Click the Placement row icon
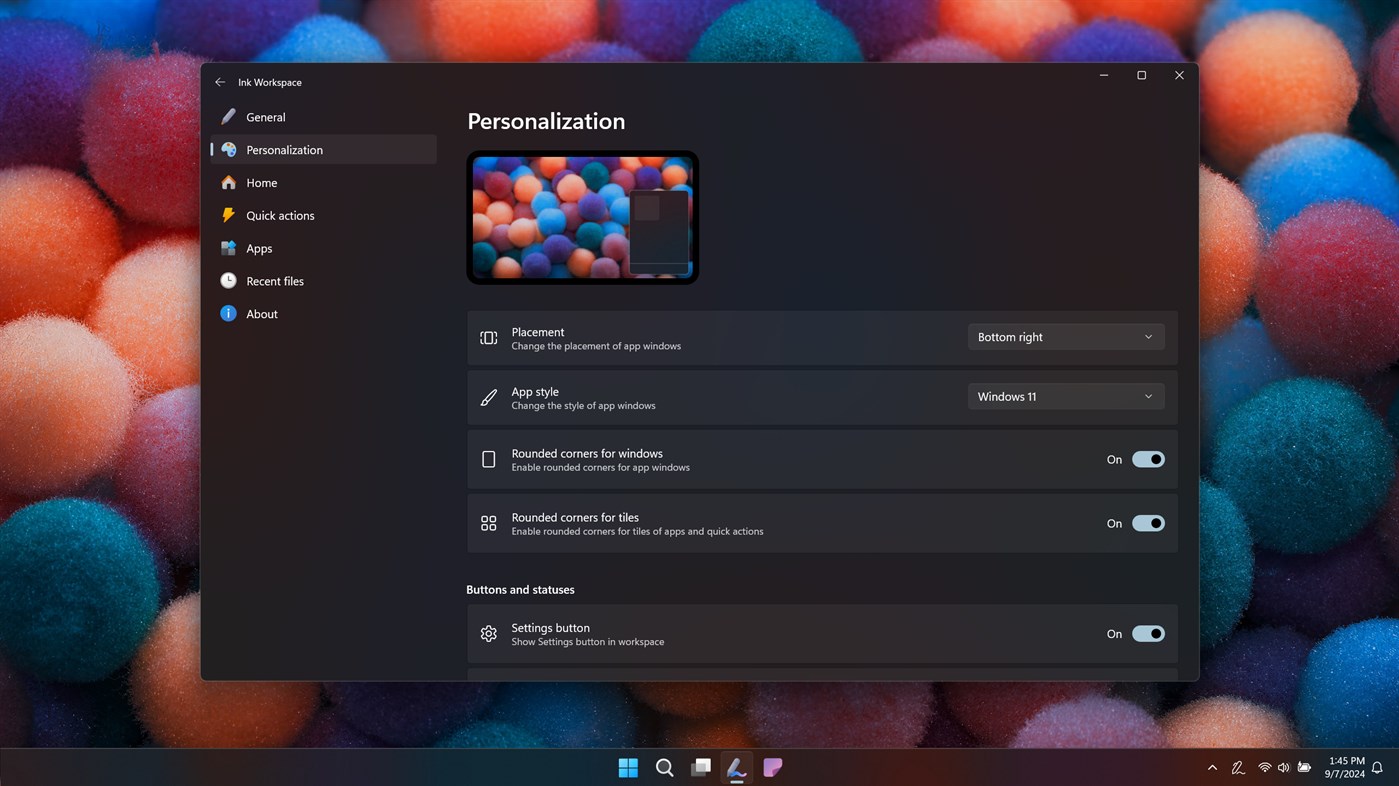The width and height of the screenshot is (1399, 786). click(x=489, y=338)
